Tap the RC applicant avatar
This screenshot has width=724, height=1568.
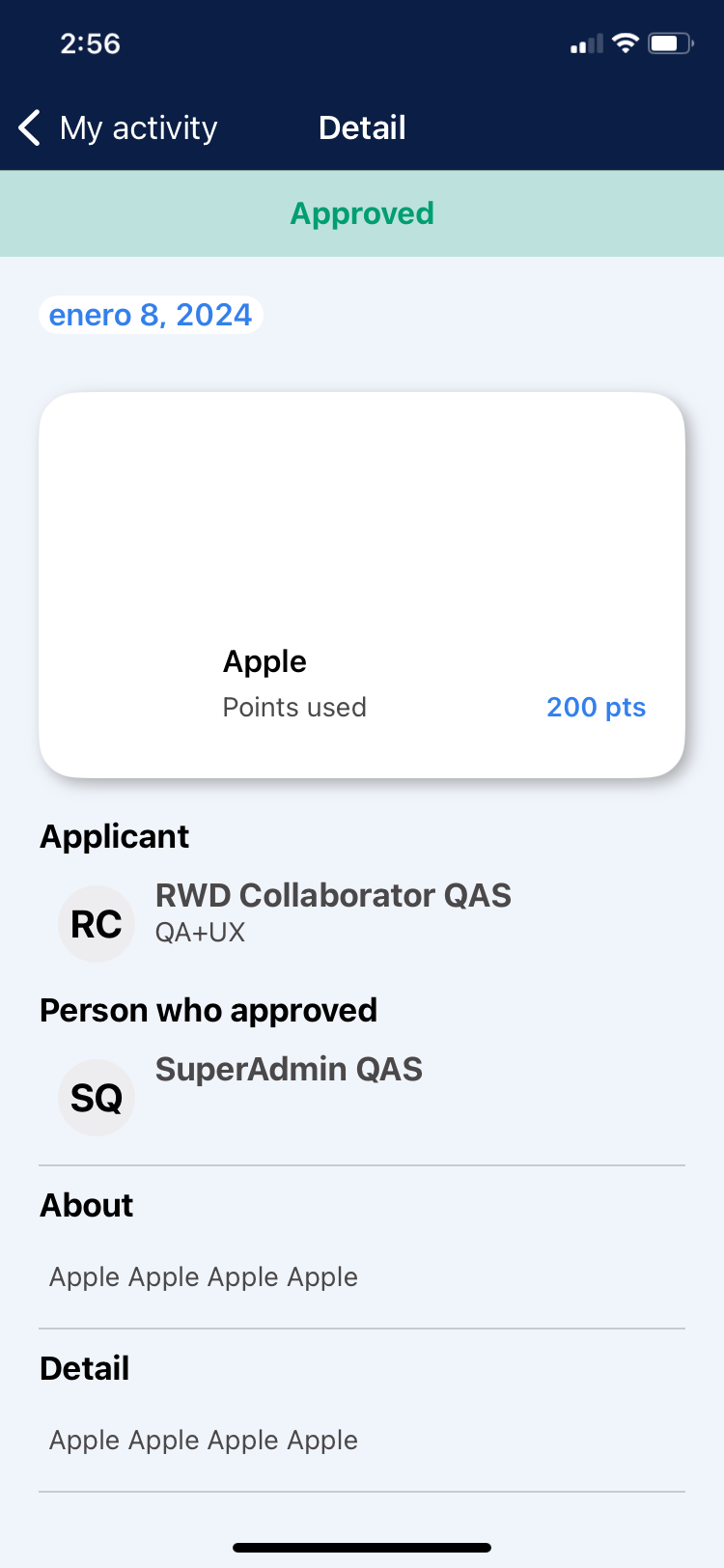(97, 924)
